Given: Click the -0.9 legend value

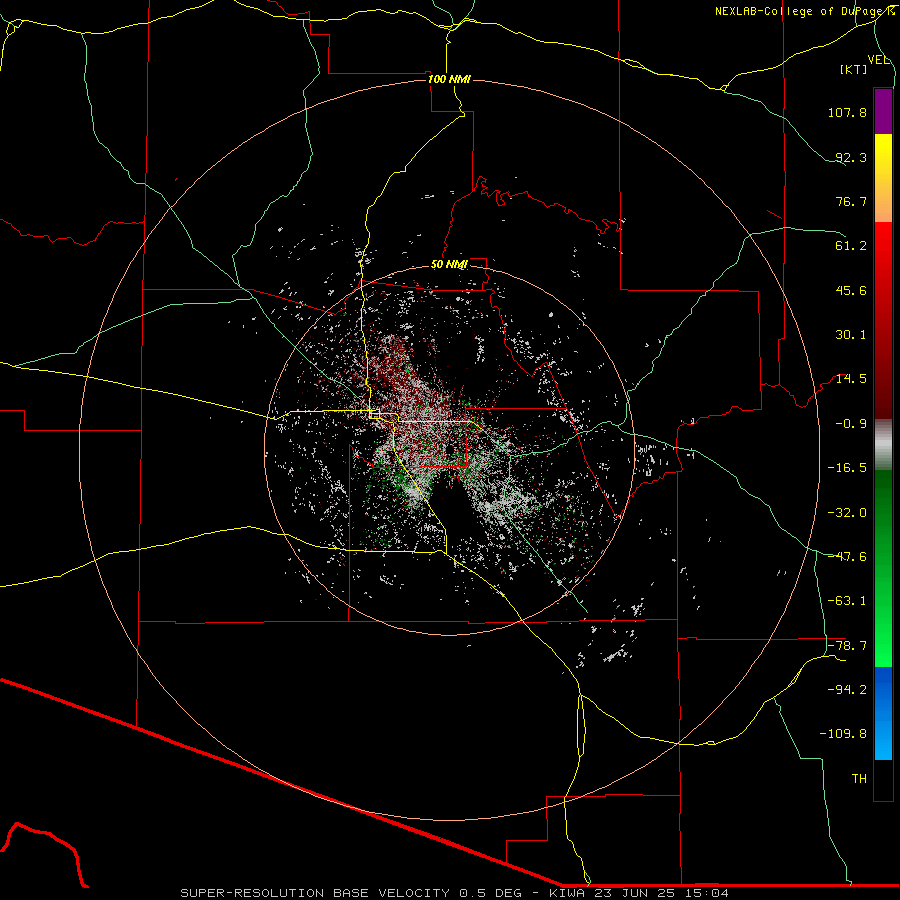Looking at the screenshot, I should [x=851, y=424].
